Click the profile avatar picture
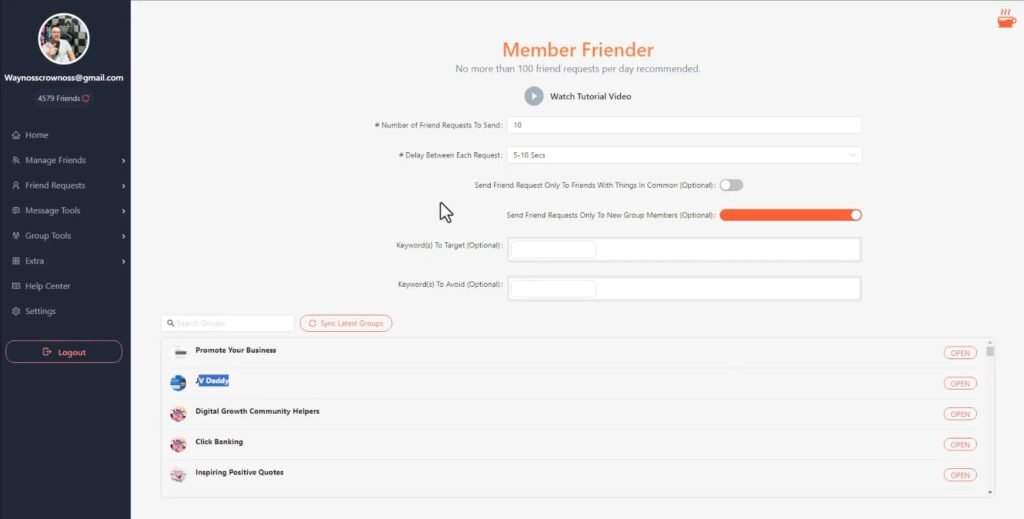Viewport: 1024px width, 519px height. pos(63,39)
